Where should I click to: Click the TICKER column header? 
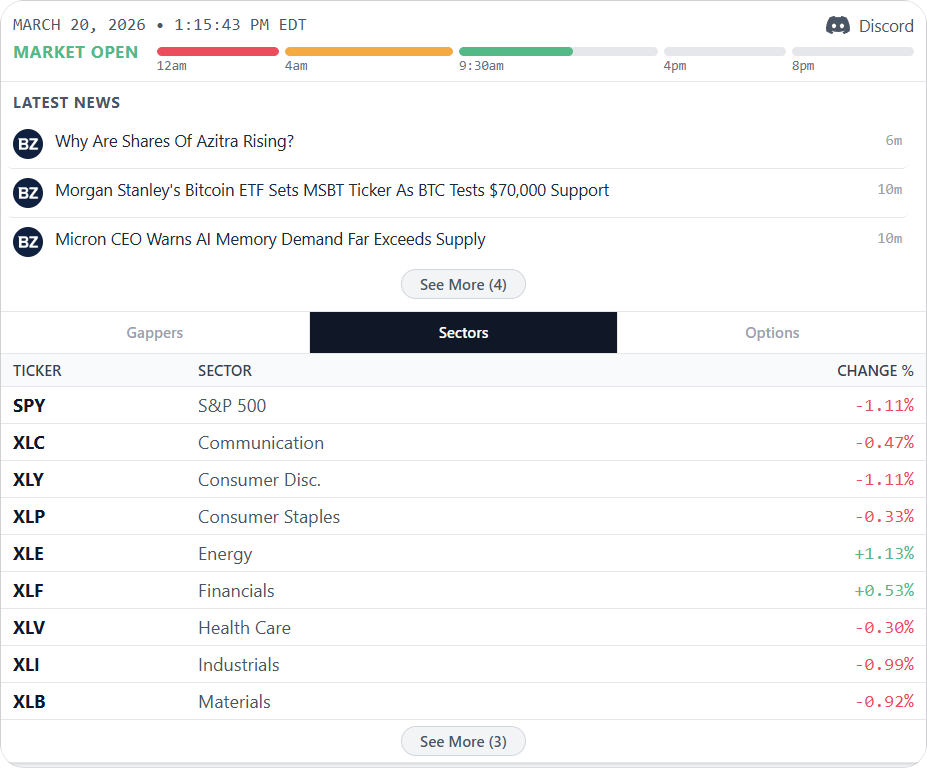37,371
